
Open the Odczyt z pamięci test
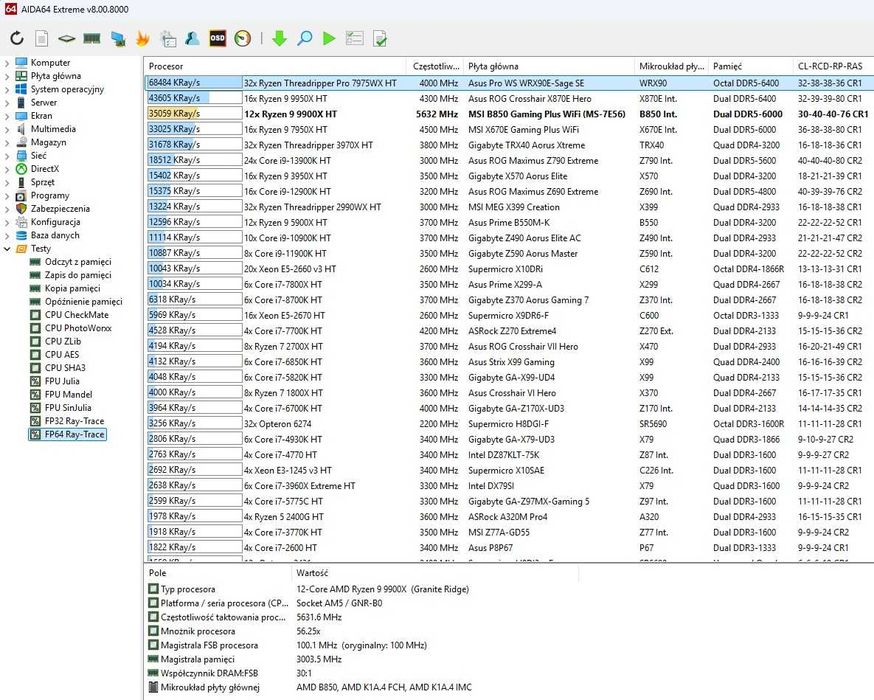point(77,262)
